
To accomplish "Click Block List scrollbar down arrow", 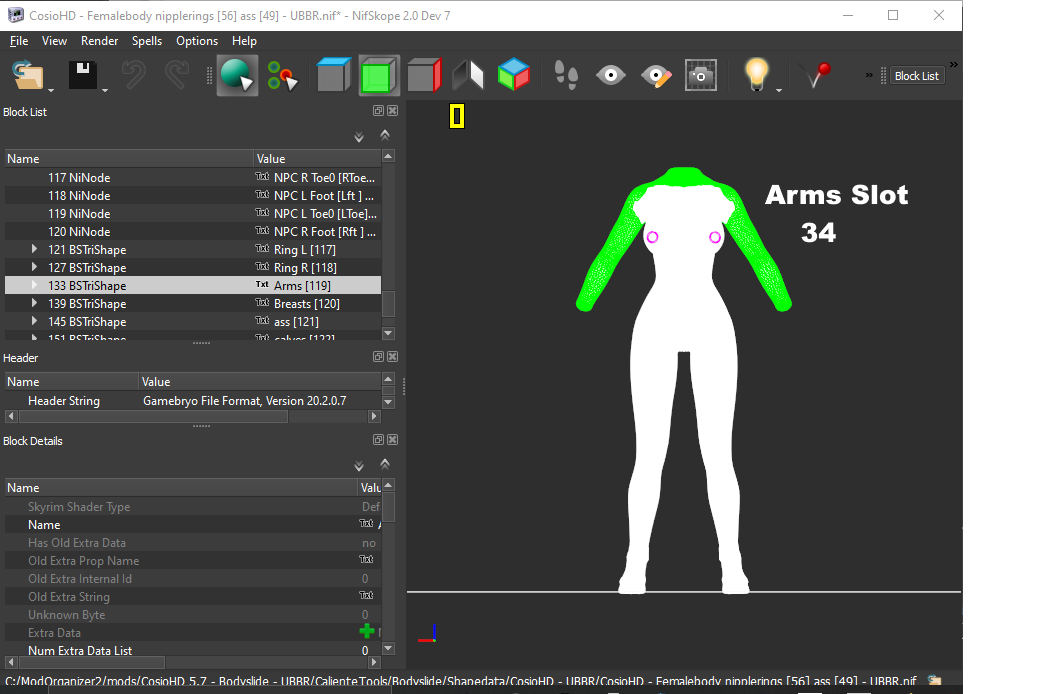I will (388, 333).
